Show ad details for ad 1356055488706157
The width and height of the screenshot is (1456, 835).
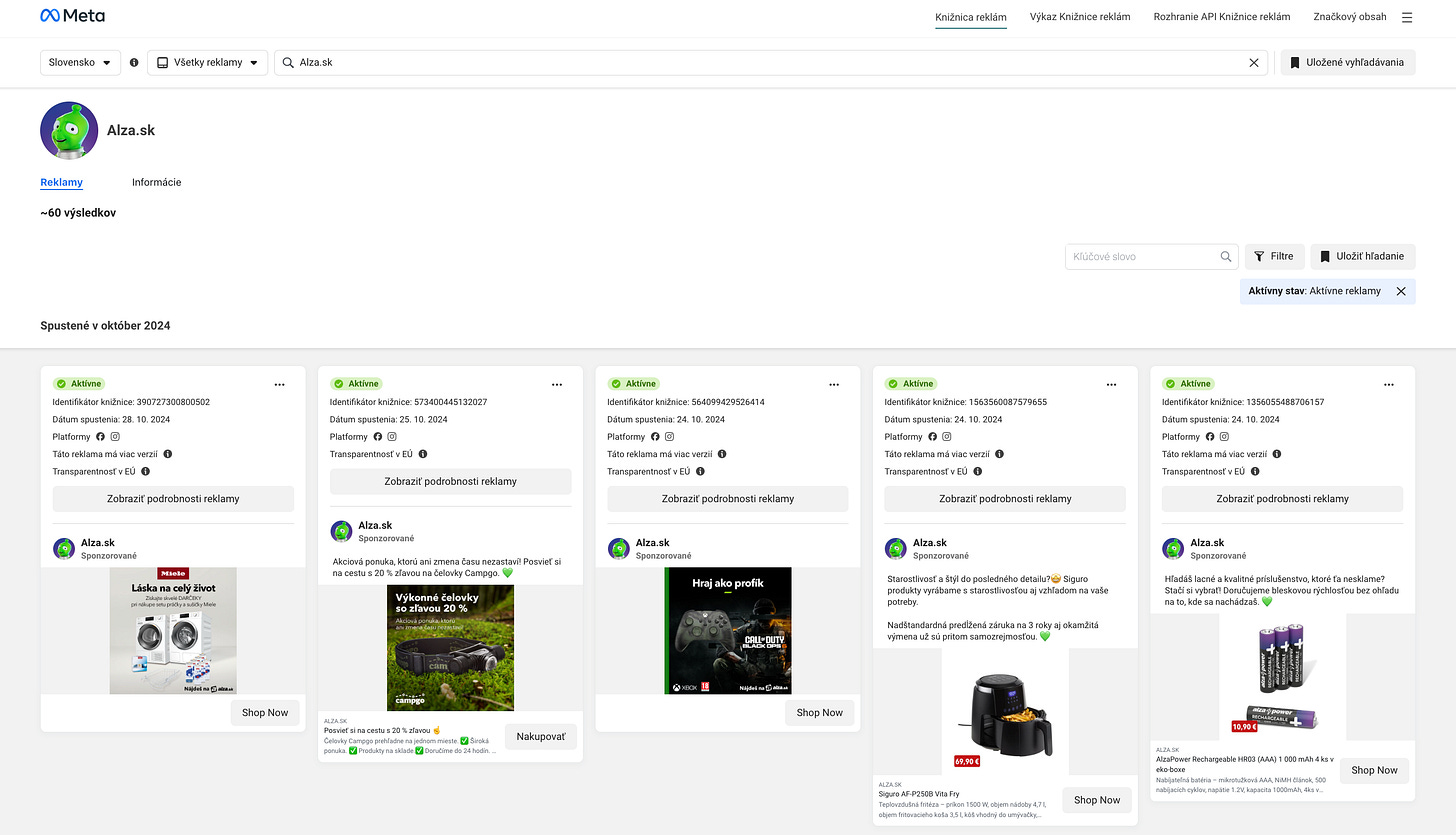(1283, 499)
